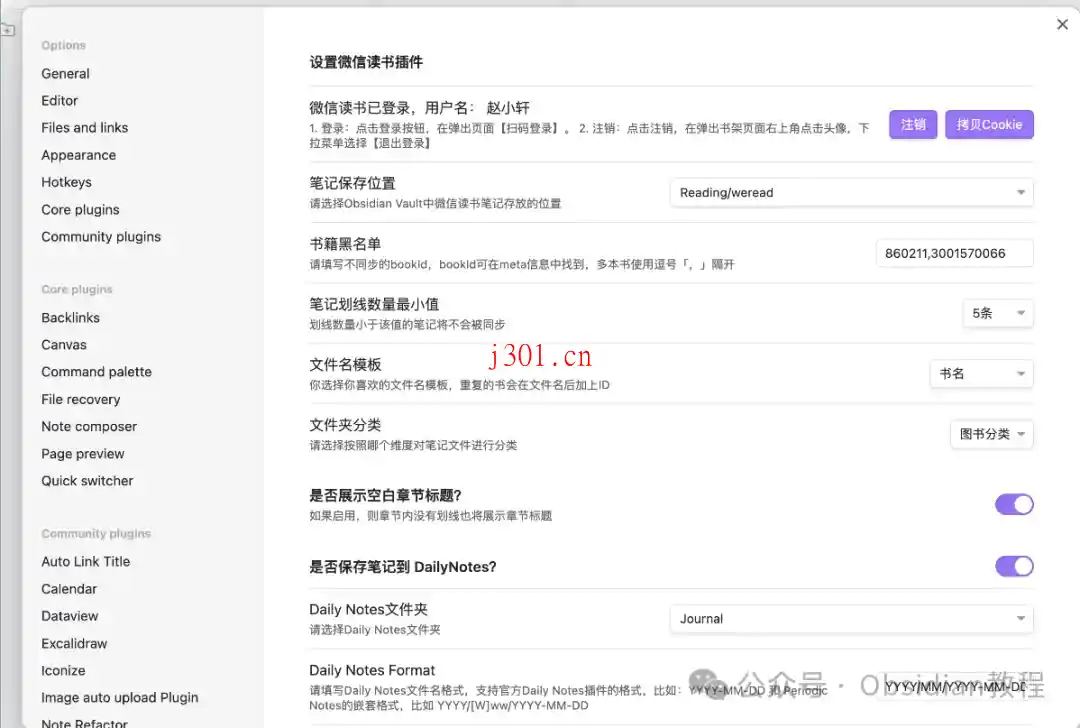1080x728 pixels.
Task: Open General settings
Action: [x=65, y=74]
